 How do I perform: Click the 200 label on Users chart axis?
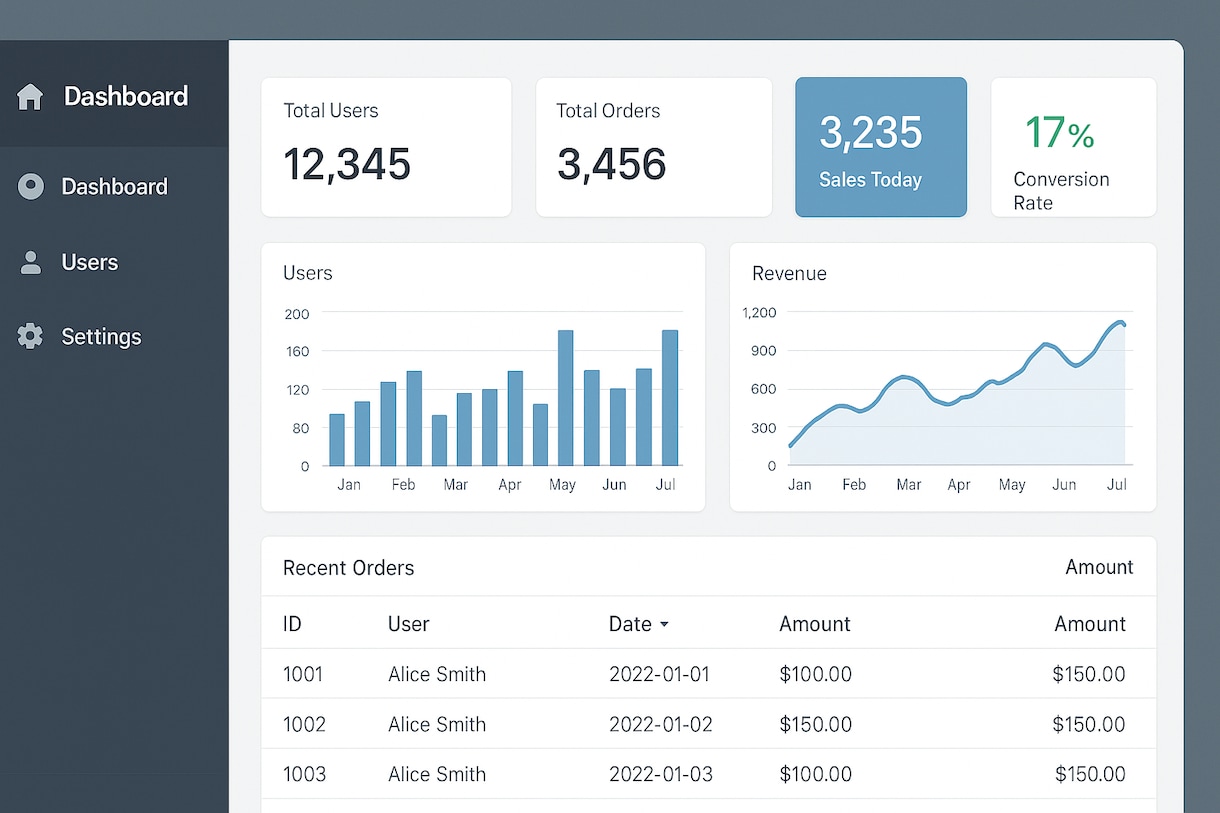(297, 313)
